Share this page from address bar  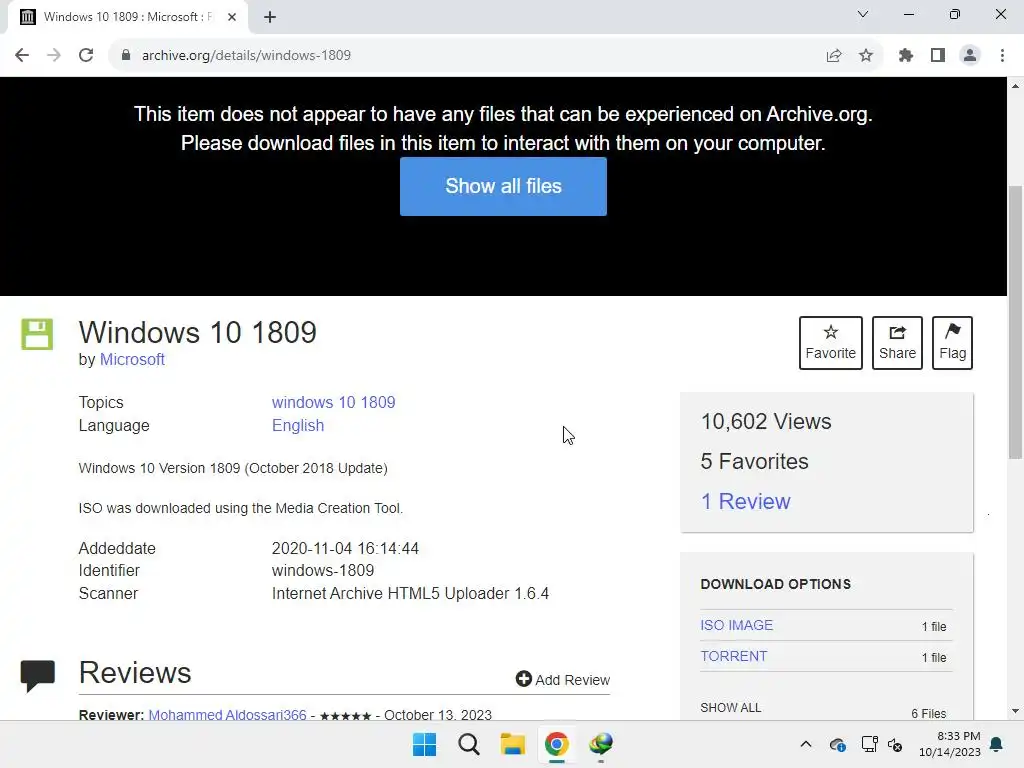pos(834,56)
